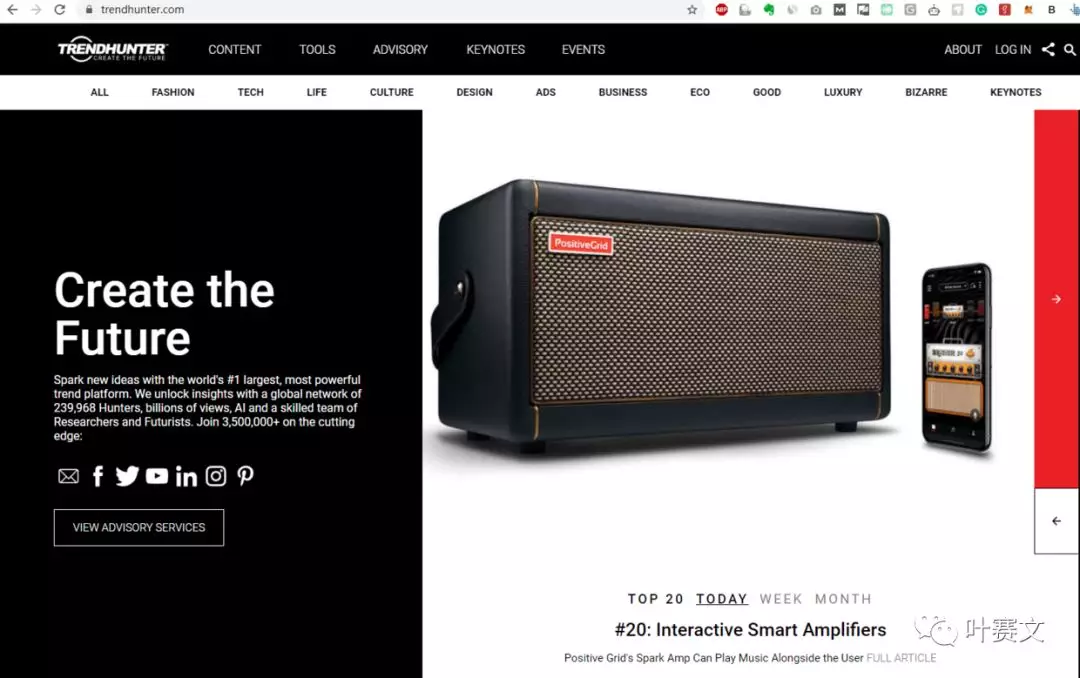Image resolution: width=1080 pixels, height=678 pixels.
Task: Go to next slide arrow
Action: (x=1056, y=299)
